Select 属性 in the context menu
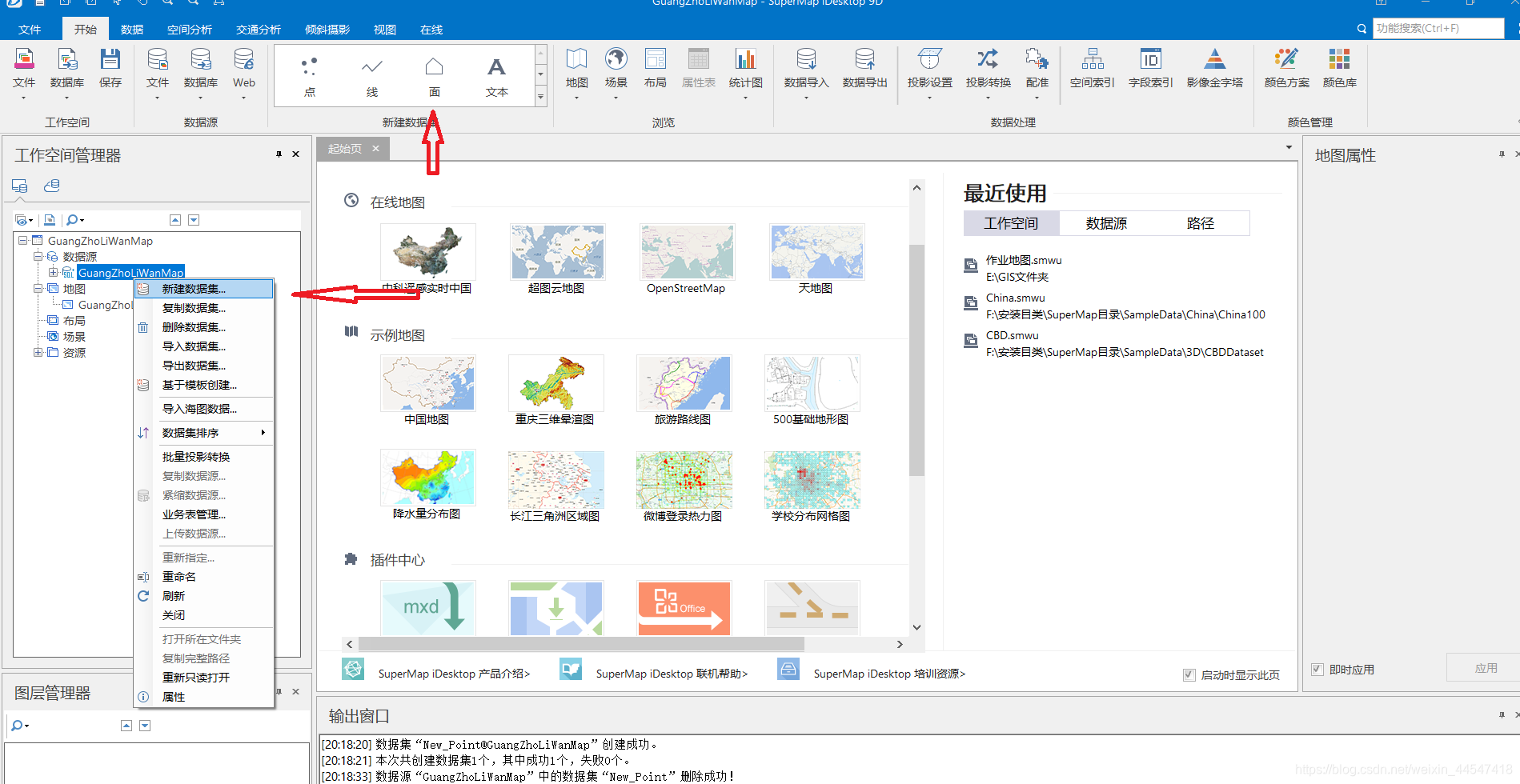1520x784 pixels. pyautogui.click(x=204, y=697)
